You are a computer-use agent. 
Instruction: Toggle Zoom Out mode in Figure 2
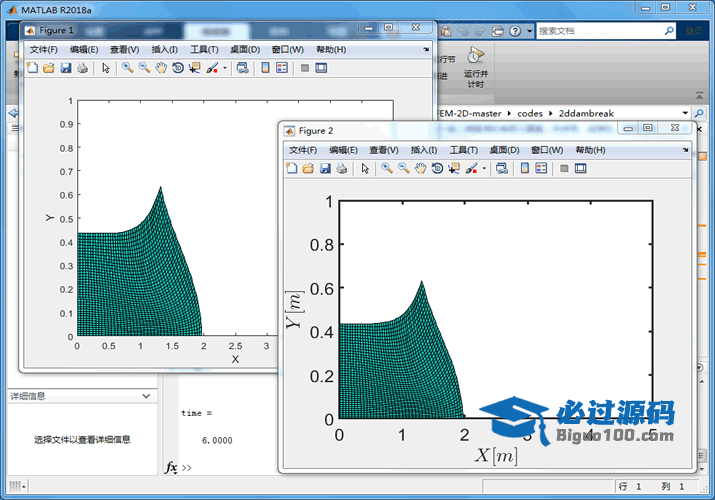(403, 168)
